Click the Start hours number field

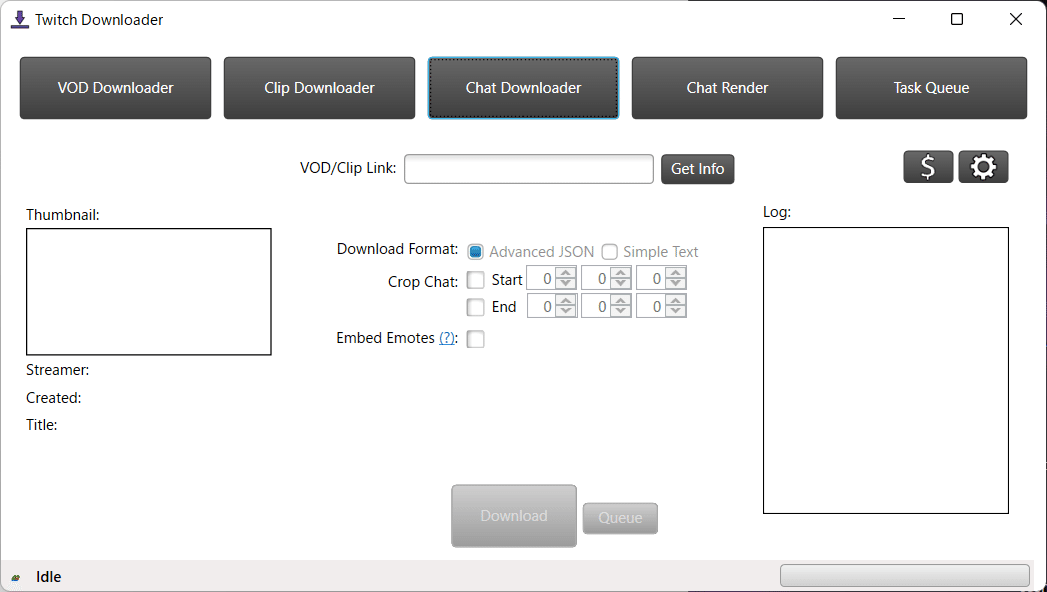click(x=542, y=278)
